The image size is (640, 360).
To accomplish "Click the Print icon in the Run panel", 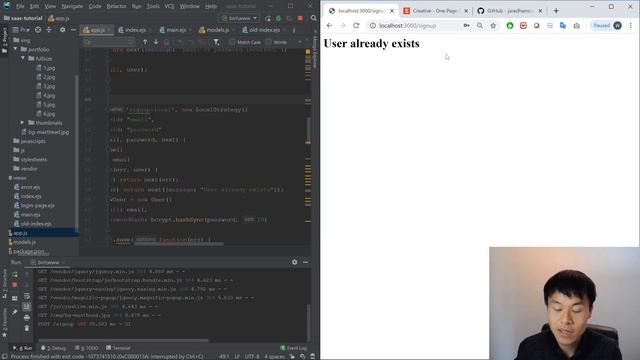I will [x=27, y=318].
